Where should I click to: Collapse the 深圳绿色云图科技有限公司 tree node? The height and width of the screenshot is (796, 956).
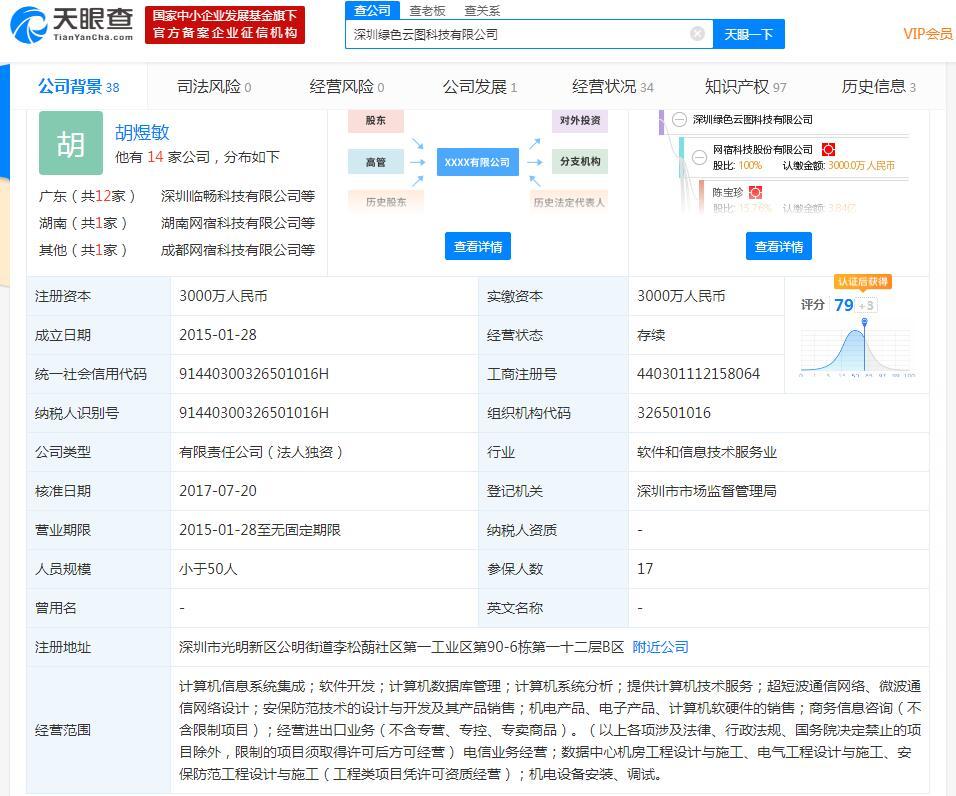679,120
